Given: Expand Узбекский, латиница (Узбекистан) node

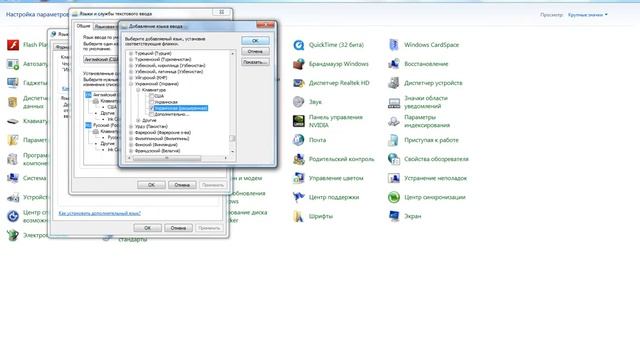Looking at the screenshot, I should [131, 71].
